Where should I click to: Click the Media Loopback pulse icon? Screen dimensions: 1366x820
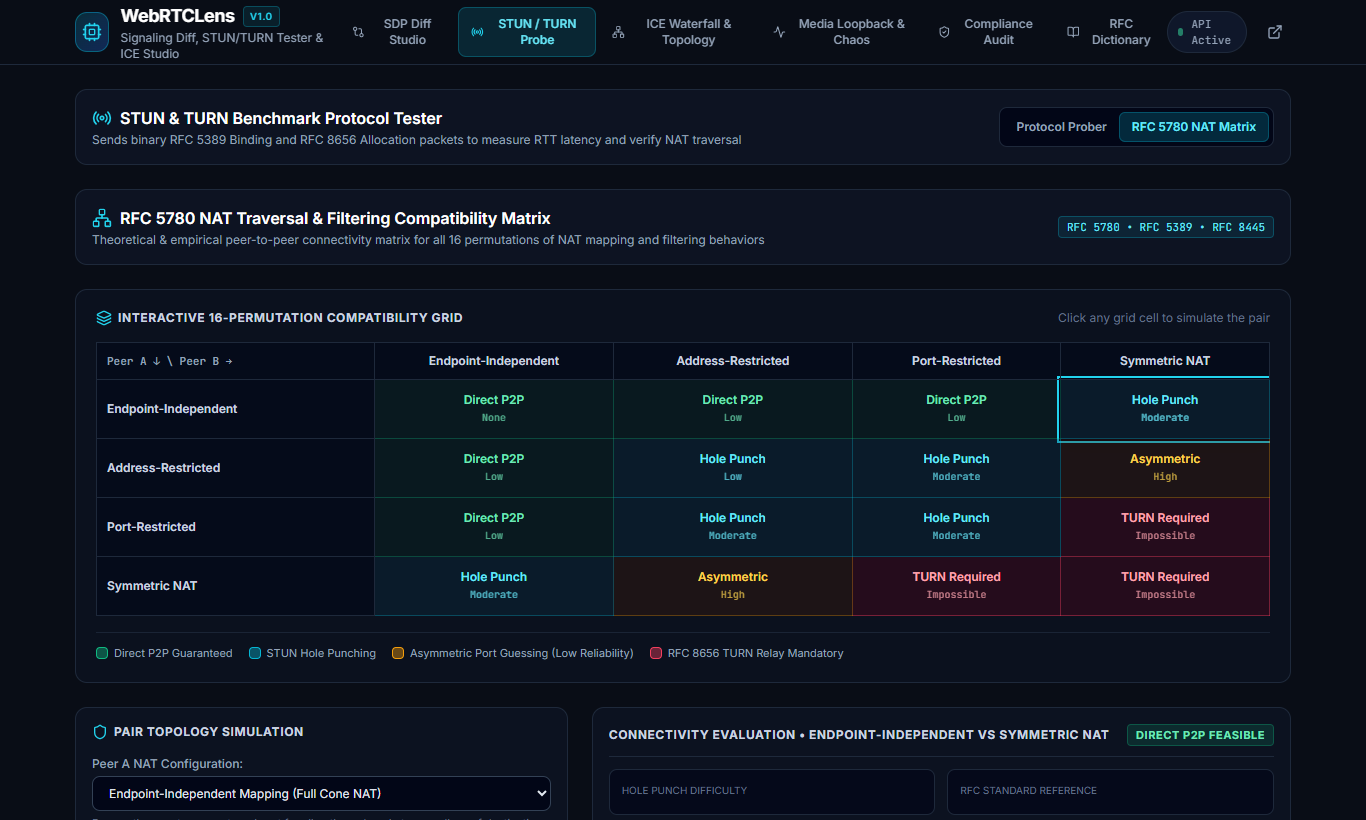pyautogui.click(x=780, y=32)
